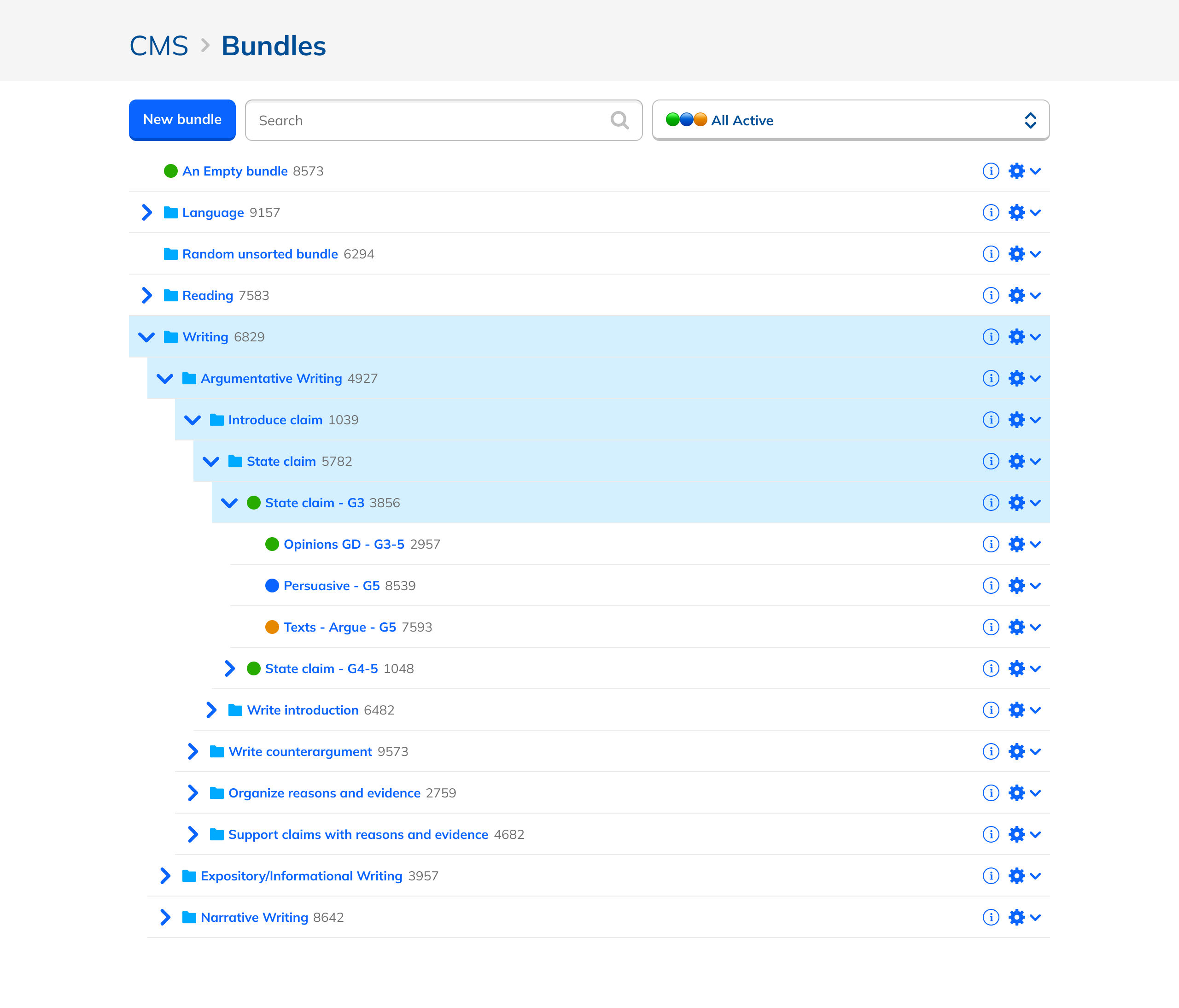Click into the Search input field
Screen dimensions: 1179x1008
pyautogui.click(x=427, y=120)
